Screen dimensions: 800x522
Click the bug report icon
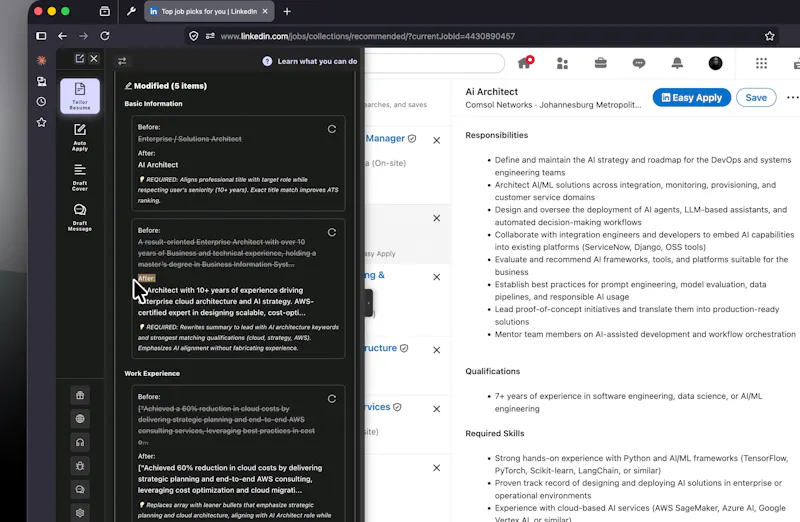click(80, 466)
